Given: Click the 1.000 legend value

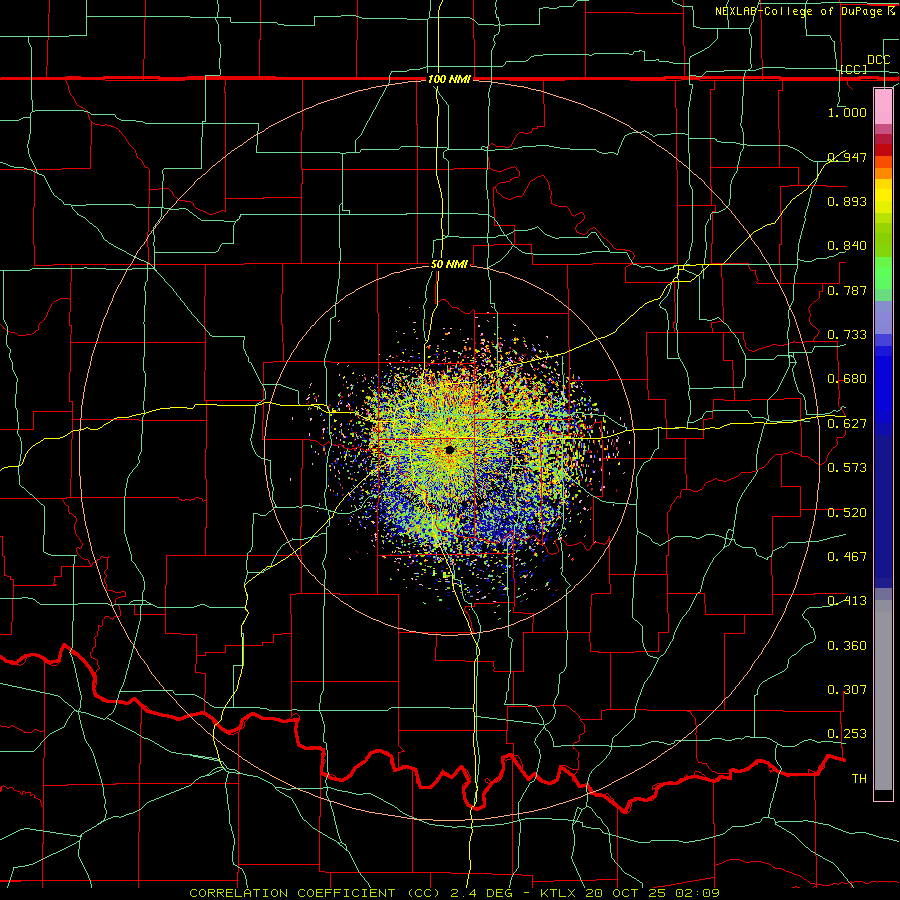Looking at the screenshot, I should tap(847, 112).
